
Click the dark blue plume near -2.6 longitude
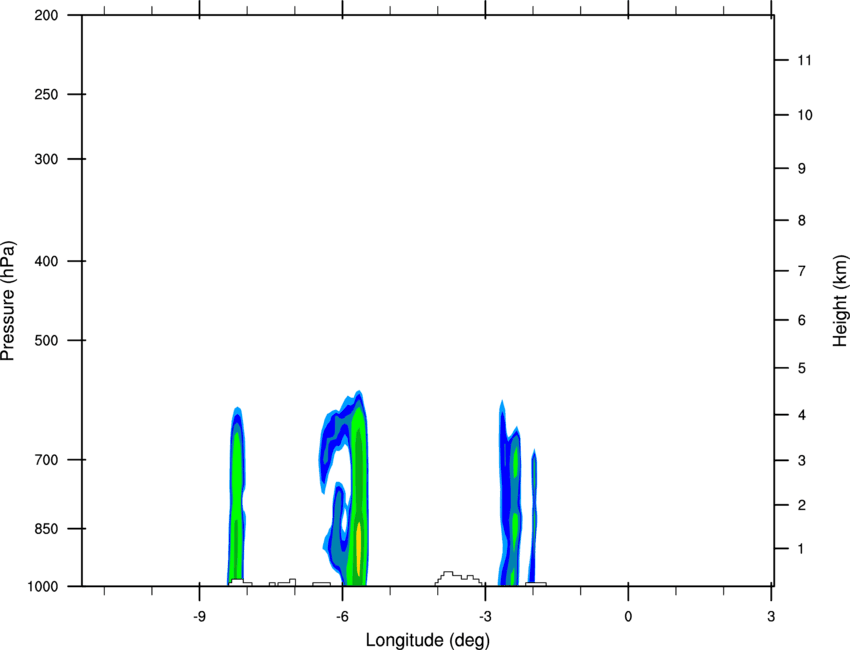506,480
